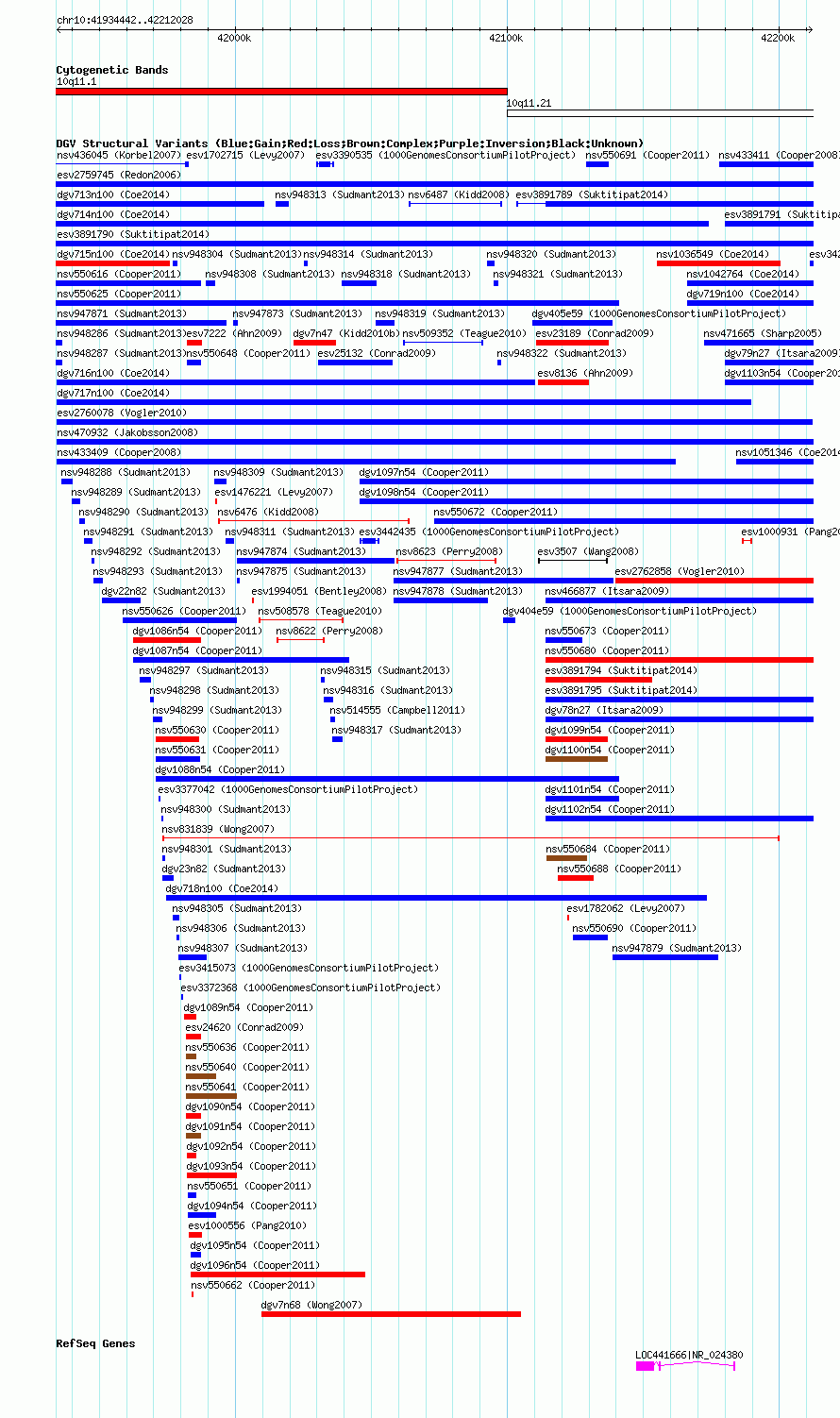840x1418 pixels.
Task: Open variant dgv713n100 (Coe2014) label
Action: (113, 194)
